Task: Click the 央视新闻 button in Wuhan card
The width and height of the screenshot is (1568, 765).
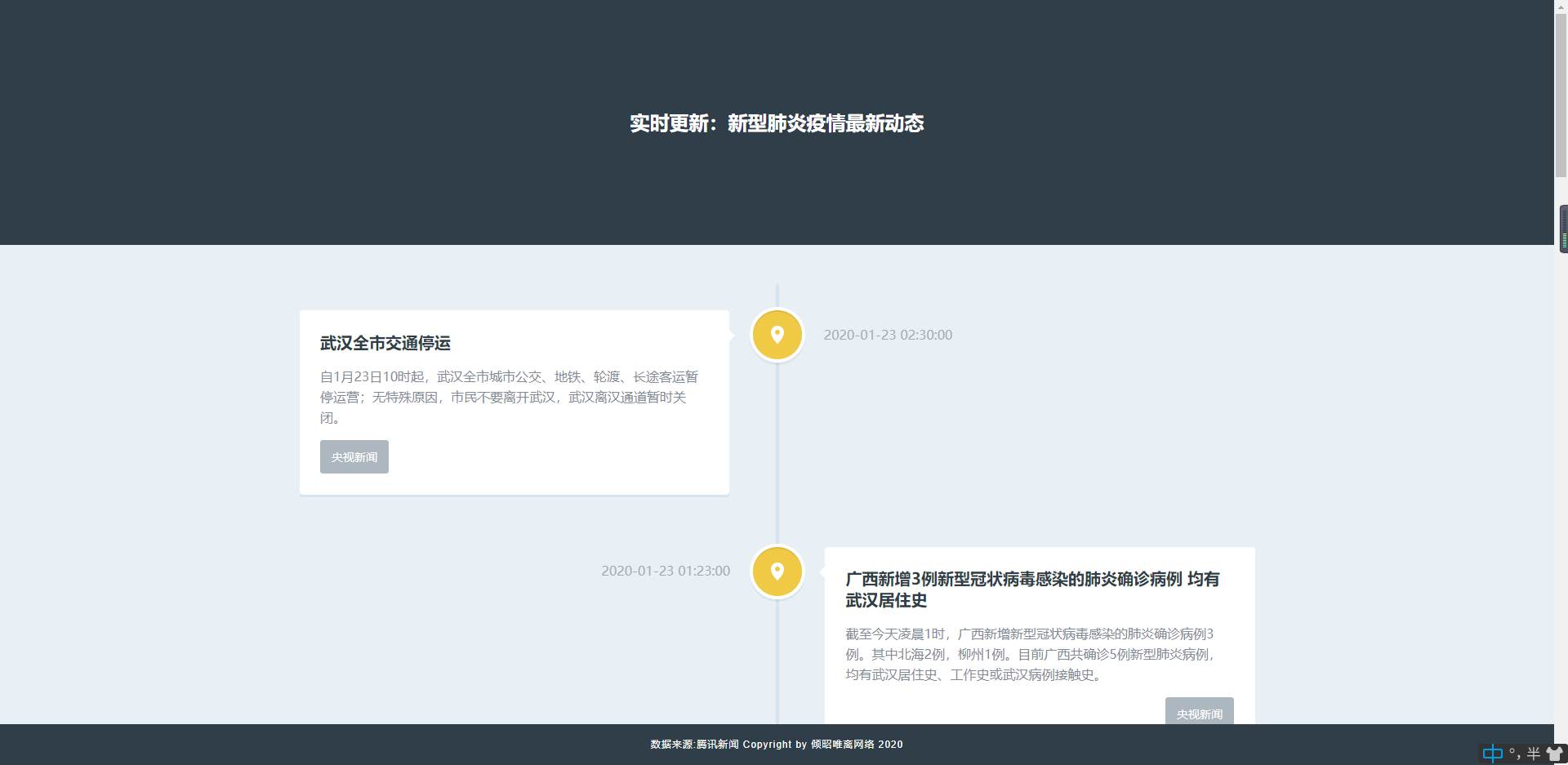Action: pyautogui.click(x=354, y=457)
